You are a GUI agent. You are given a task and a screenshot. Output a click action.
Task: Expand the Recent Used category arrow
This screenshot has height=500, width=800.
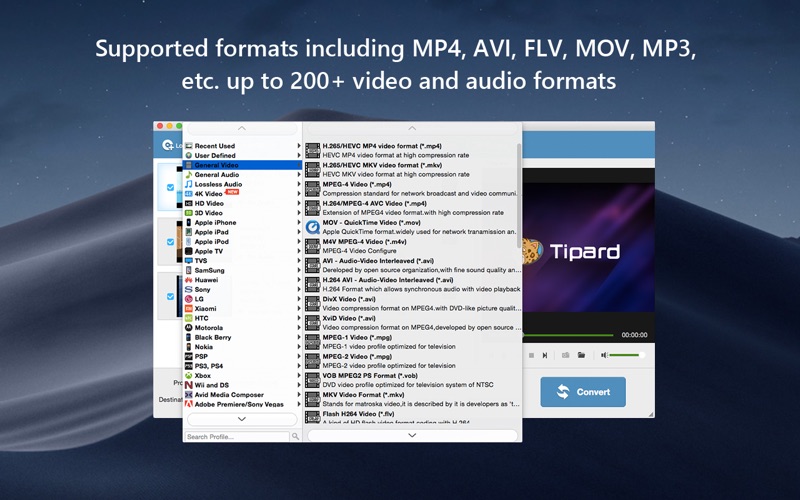pyautogui.click(x=299, y=146)
